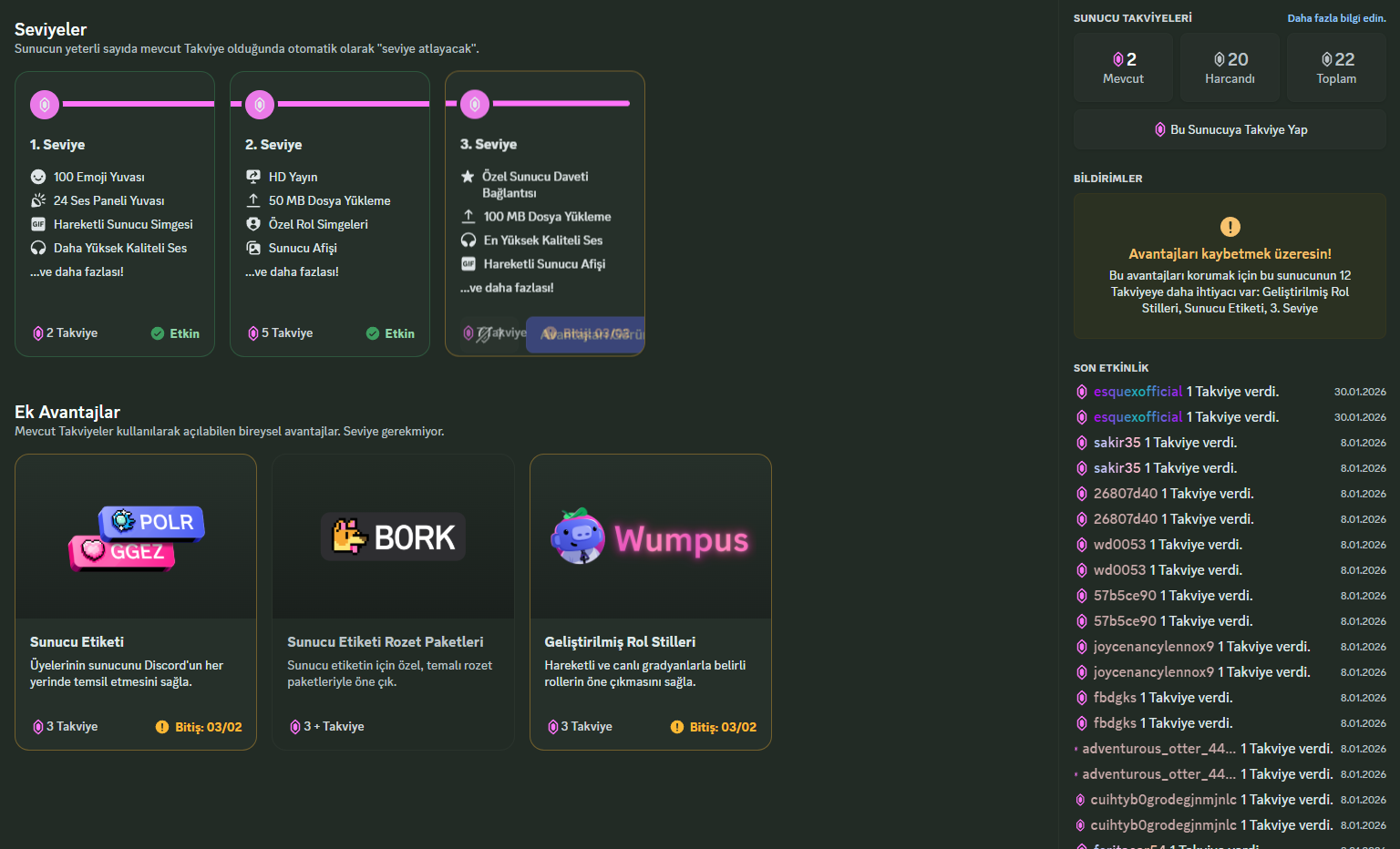Select the role icon beside Özel Rol Simgeleri

click(x=253, y=224)
